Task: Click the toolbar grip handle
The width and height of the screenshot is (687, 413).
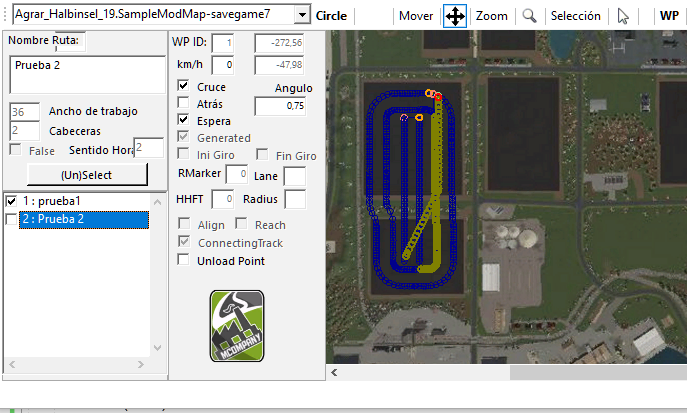Action: coord(5,15)
